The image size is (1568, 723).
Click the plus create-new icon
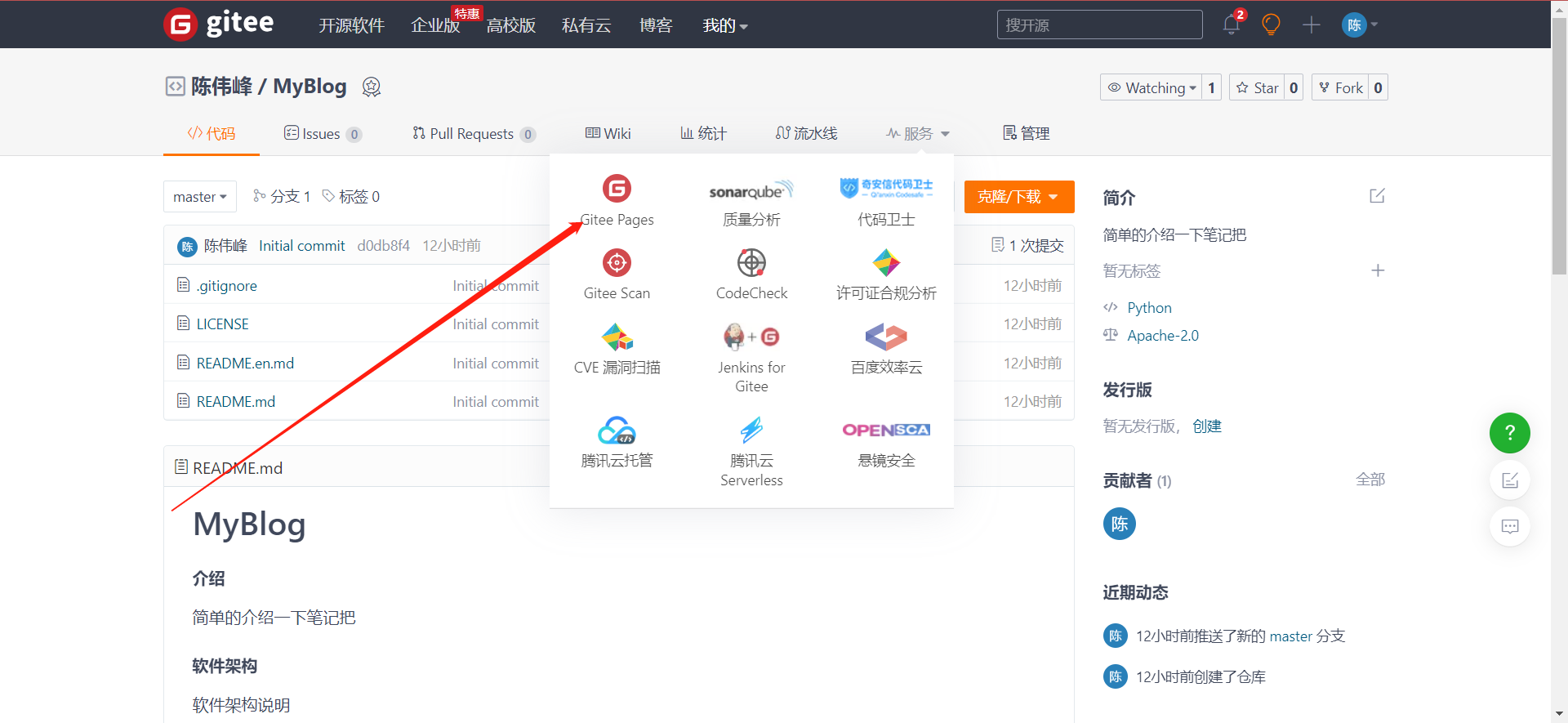[x=1312, y=25]
